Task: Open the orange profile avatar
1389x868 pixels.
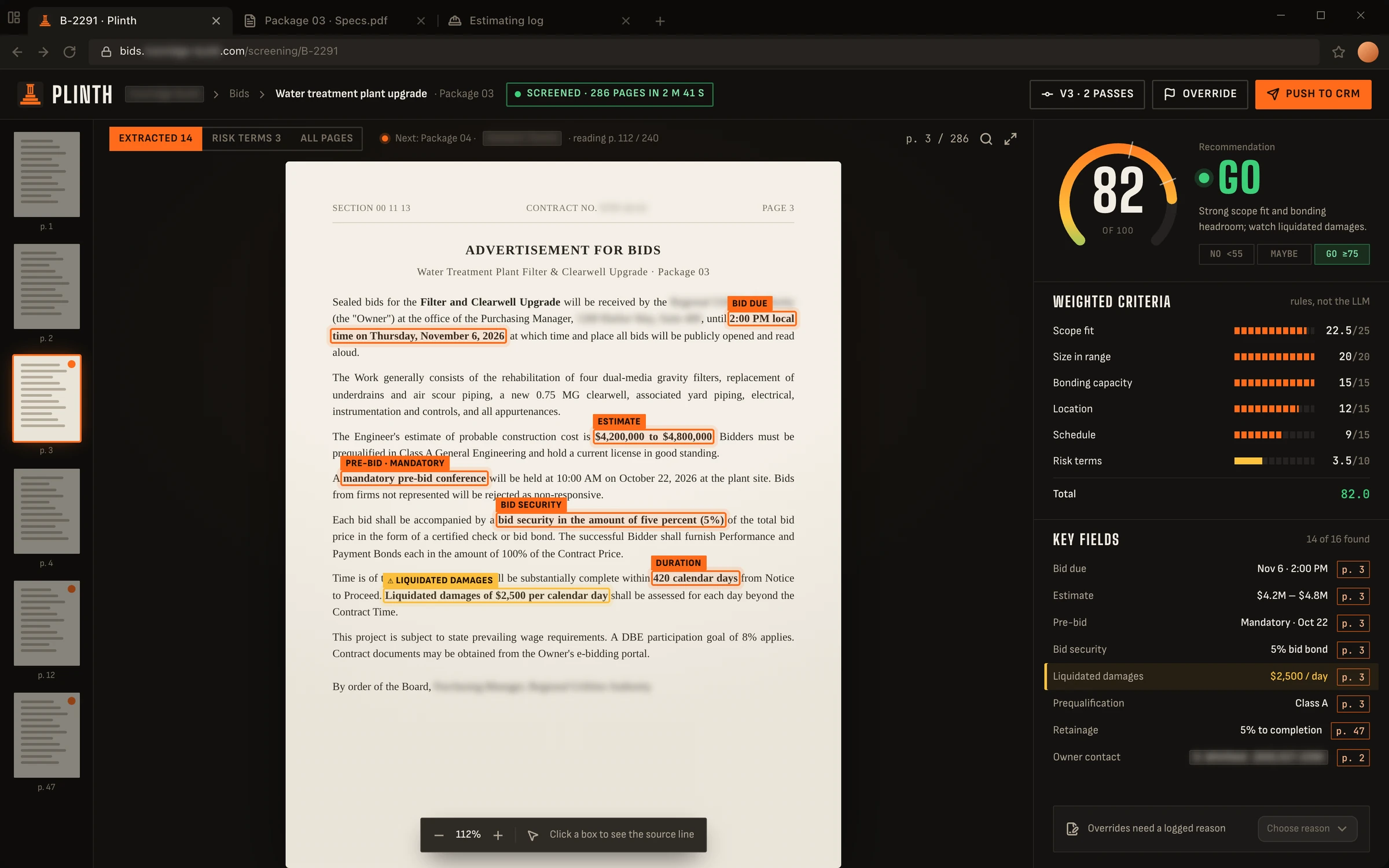Action: 1368,52
